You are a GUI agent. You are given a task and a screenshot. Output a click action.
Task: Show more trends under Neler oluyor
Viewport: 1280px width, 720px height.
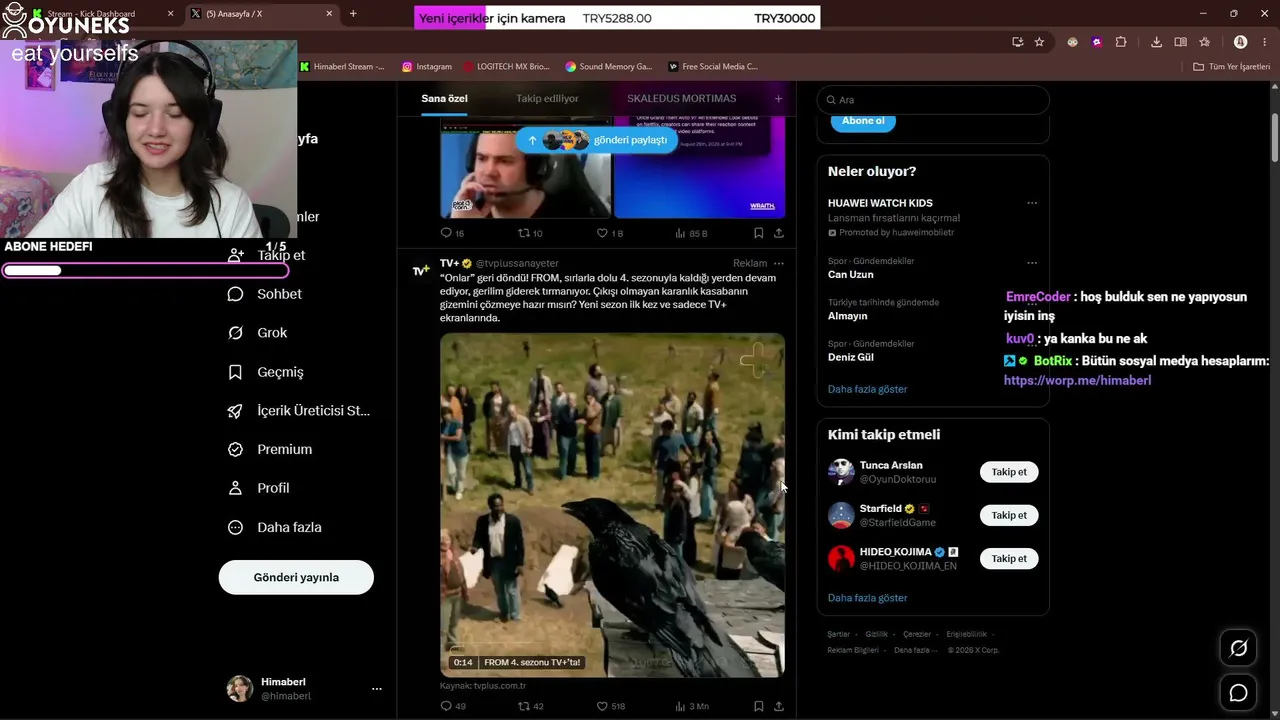pos(867,389)
